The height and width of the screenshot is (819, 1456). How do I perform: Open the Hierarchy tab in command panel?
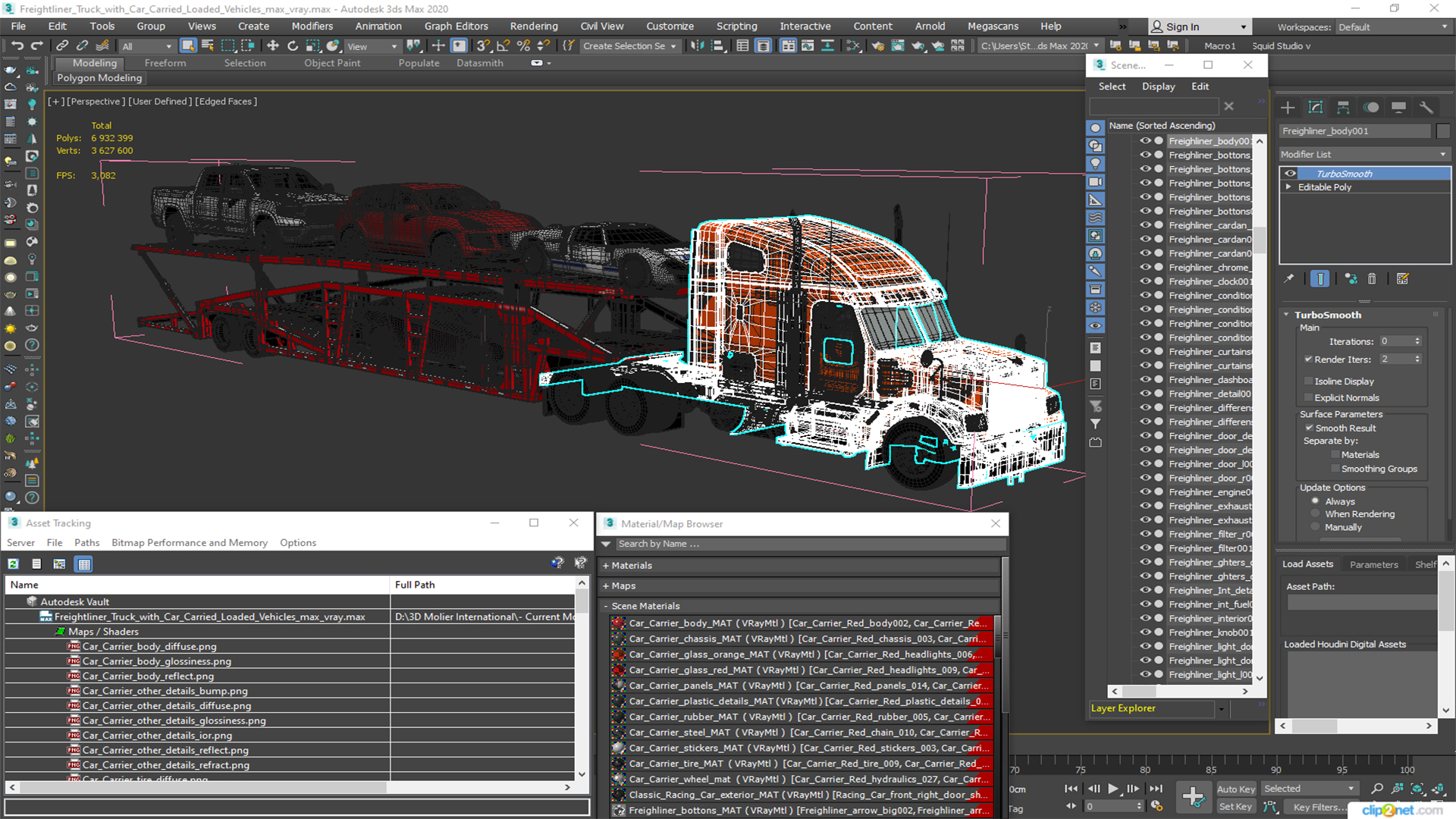click(x=1343, y=108)
